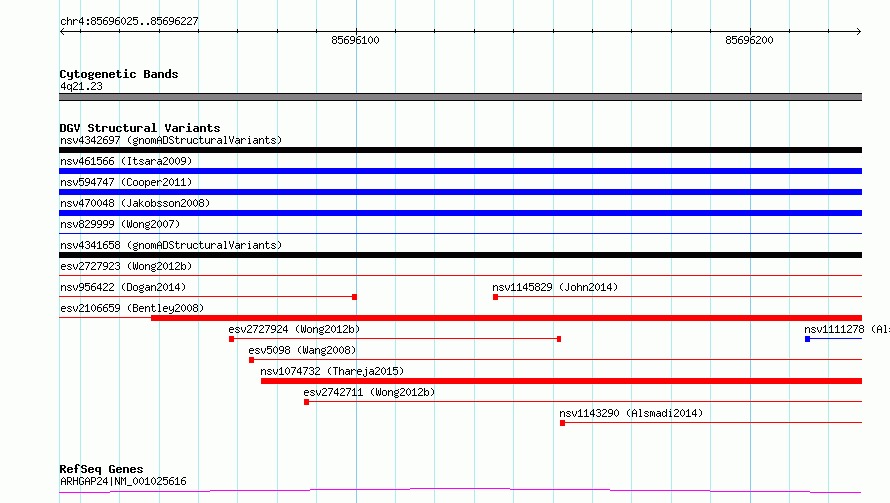This screenshot has height=503, width=890.
Task: Click the 85696100 ruler position label
Action: point(355,40)
